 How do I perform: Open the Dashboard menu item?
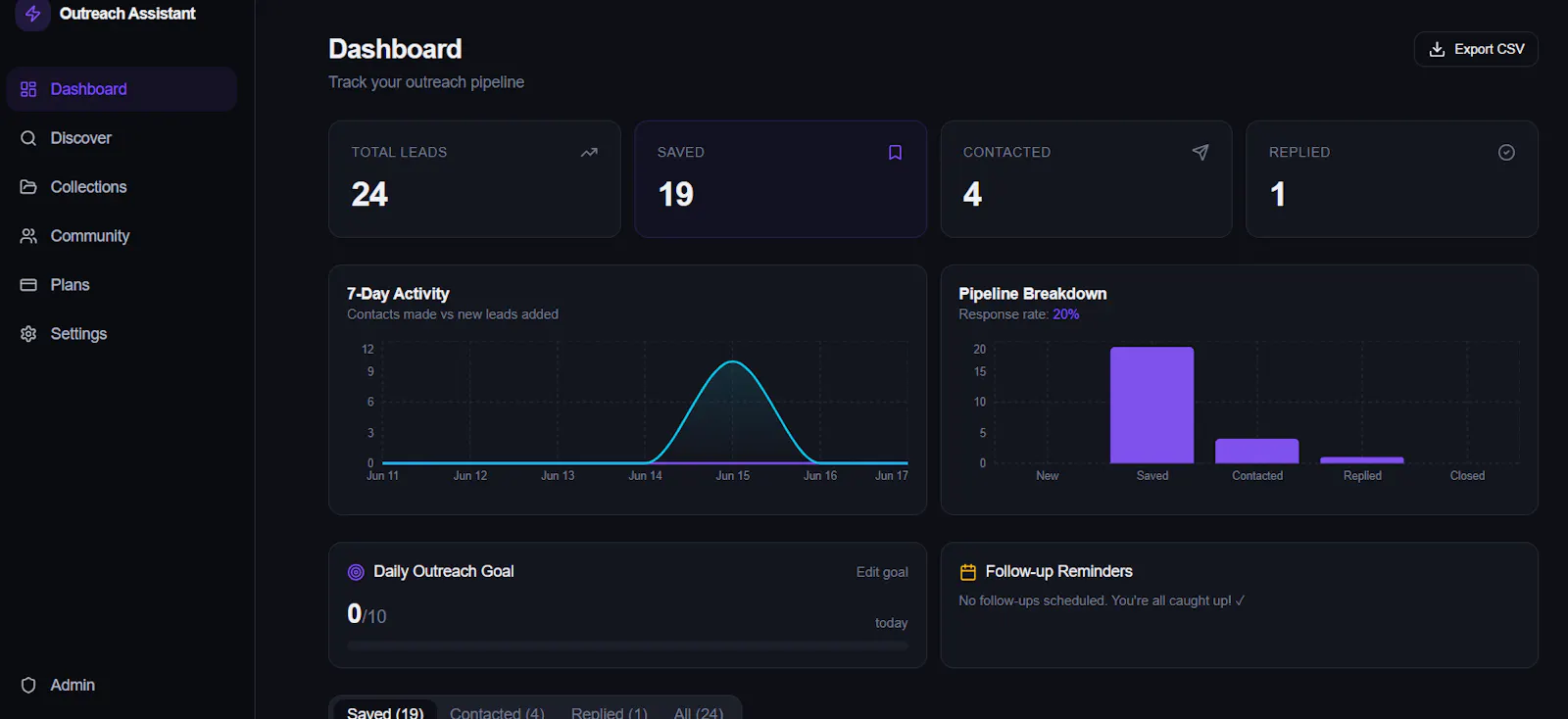(122, 89)
